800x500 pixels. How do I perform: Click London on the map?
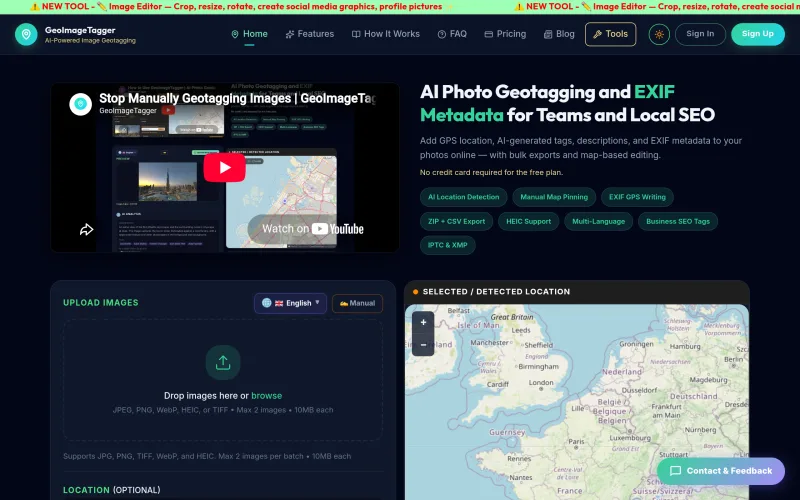pos(541,383)
